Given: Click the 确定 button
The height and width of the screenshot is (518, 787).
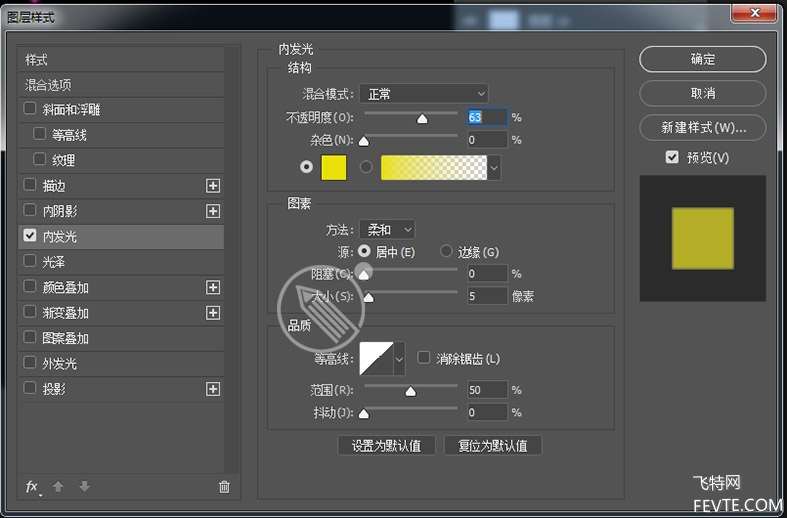Looking at the screenshot, I should click(702, 59).
